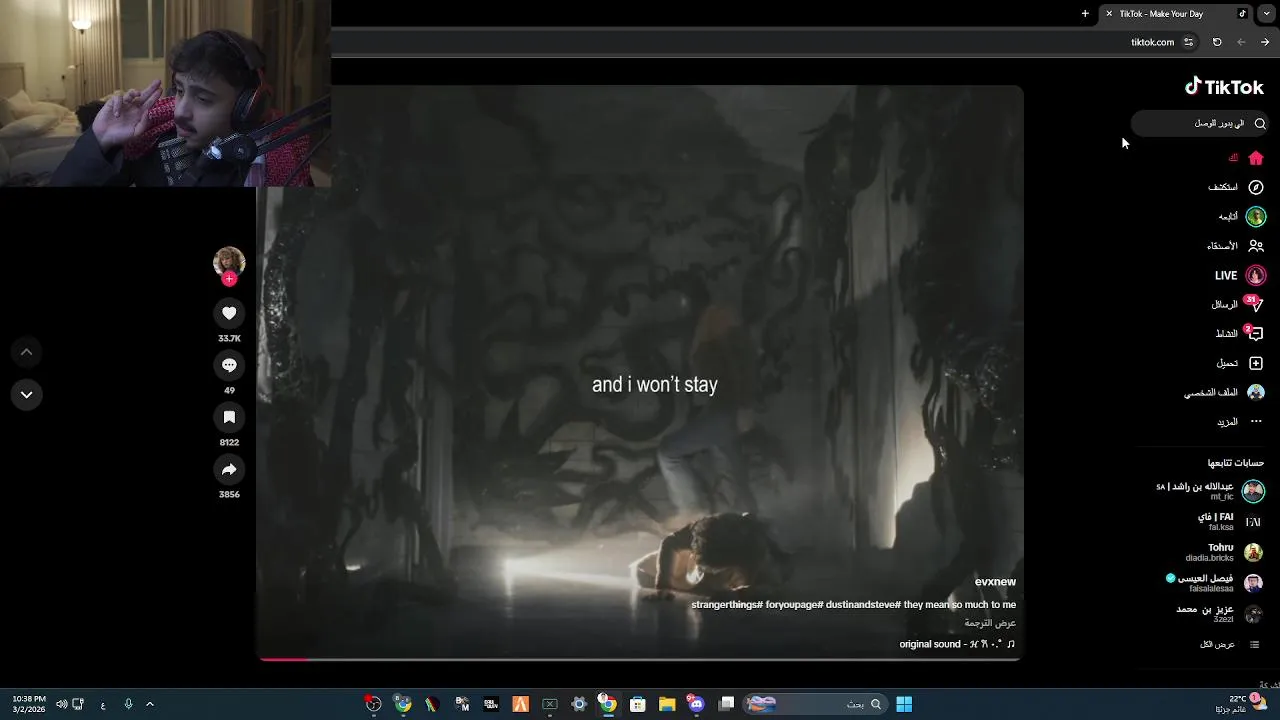Open File Explorer from the taskbar

click(x=667, y=704)
